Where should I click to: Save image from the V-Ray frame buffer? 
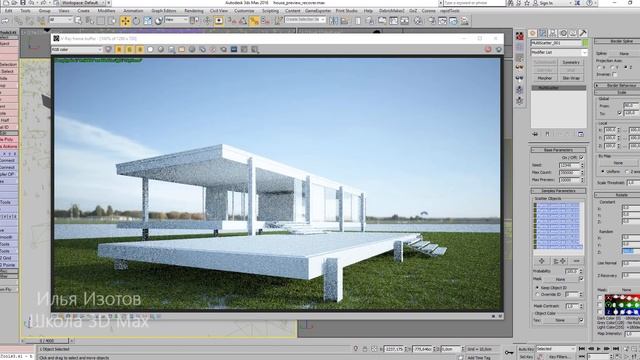click(x=171, y=49)
